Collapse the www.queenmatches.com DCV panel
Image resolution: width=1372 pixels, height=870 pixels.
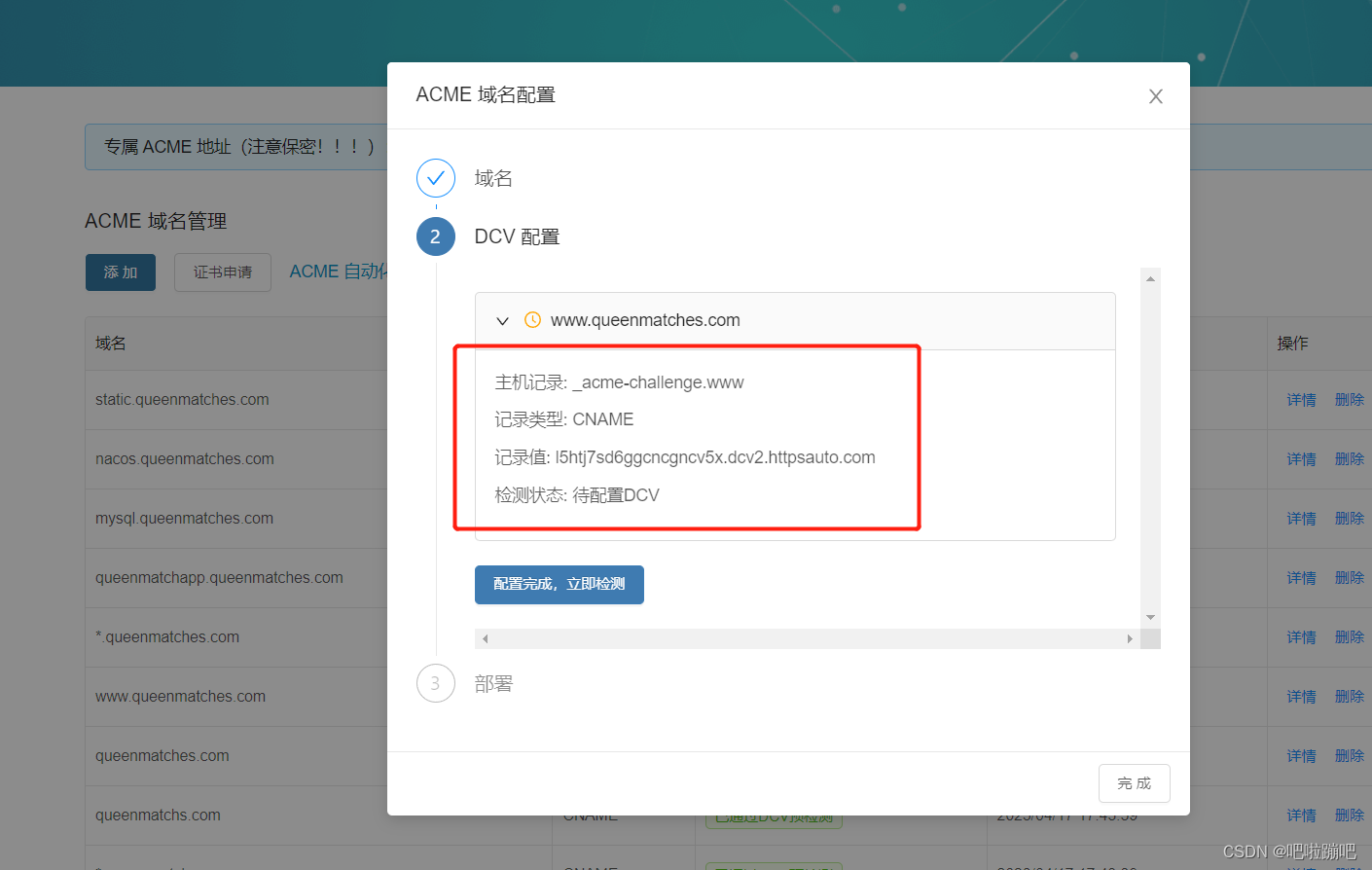point(502,320)
